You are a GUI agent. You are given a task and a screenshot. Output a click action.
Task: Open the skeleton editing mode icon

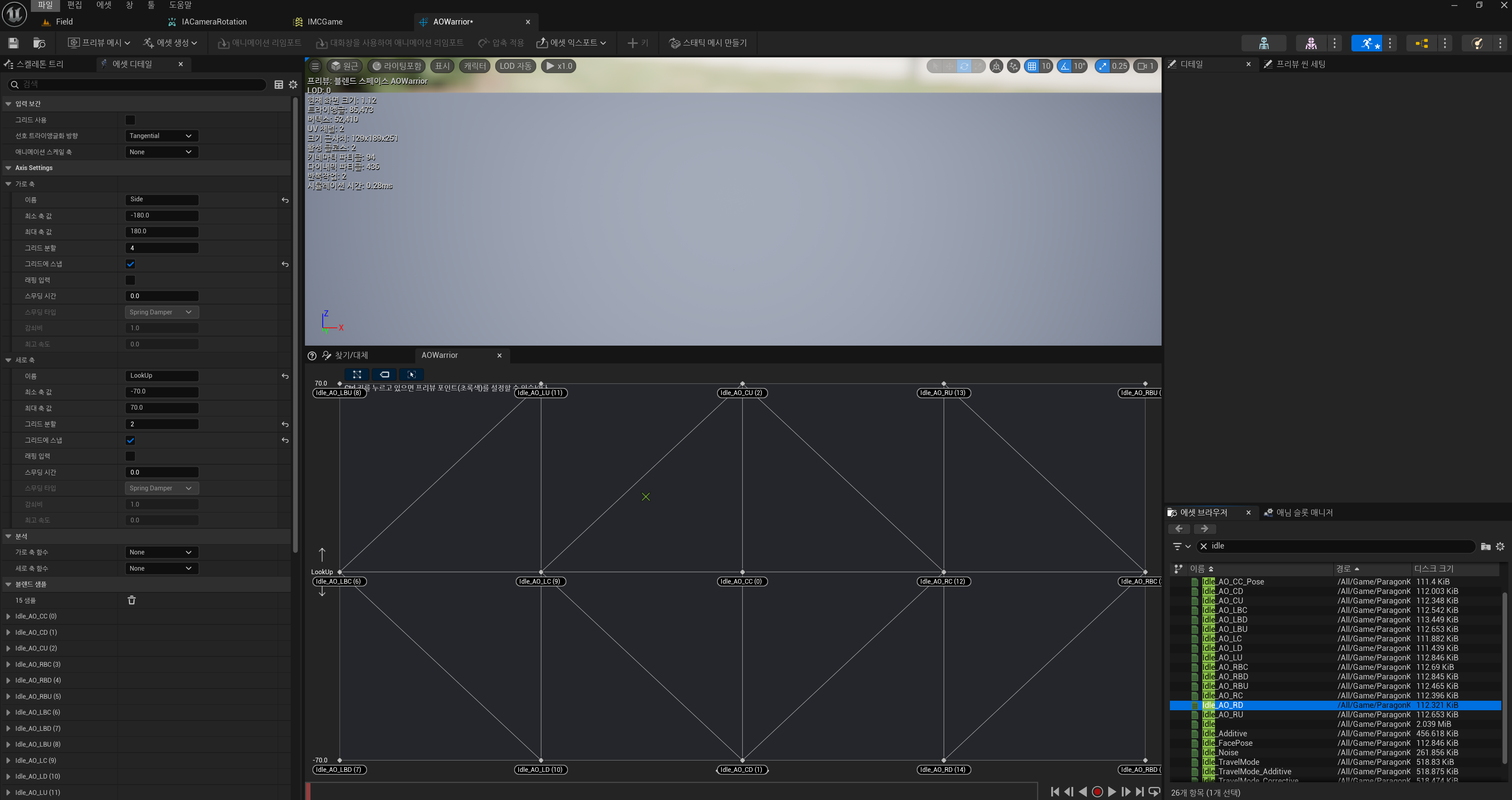[x=1264, y=43]
